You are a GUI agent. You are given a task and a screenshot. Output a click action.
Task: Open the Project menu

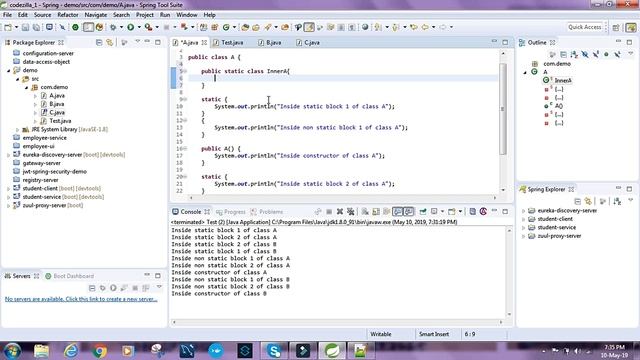[x=145, y=15]
